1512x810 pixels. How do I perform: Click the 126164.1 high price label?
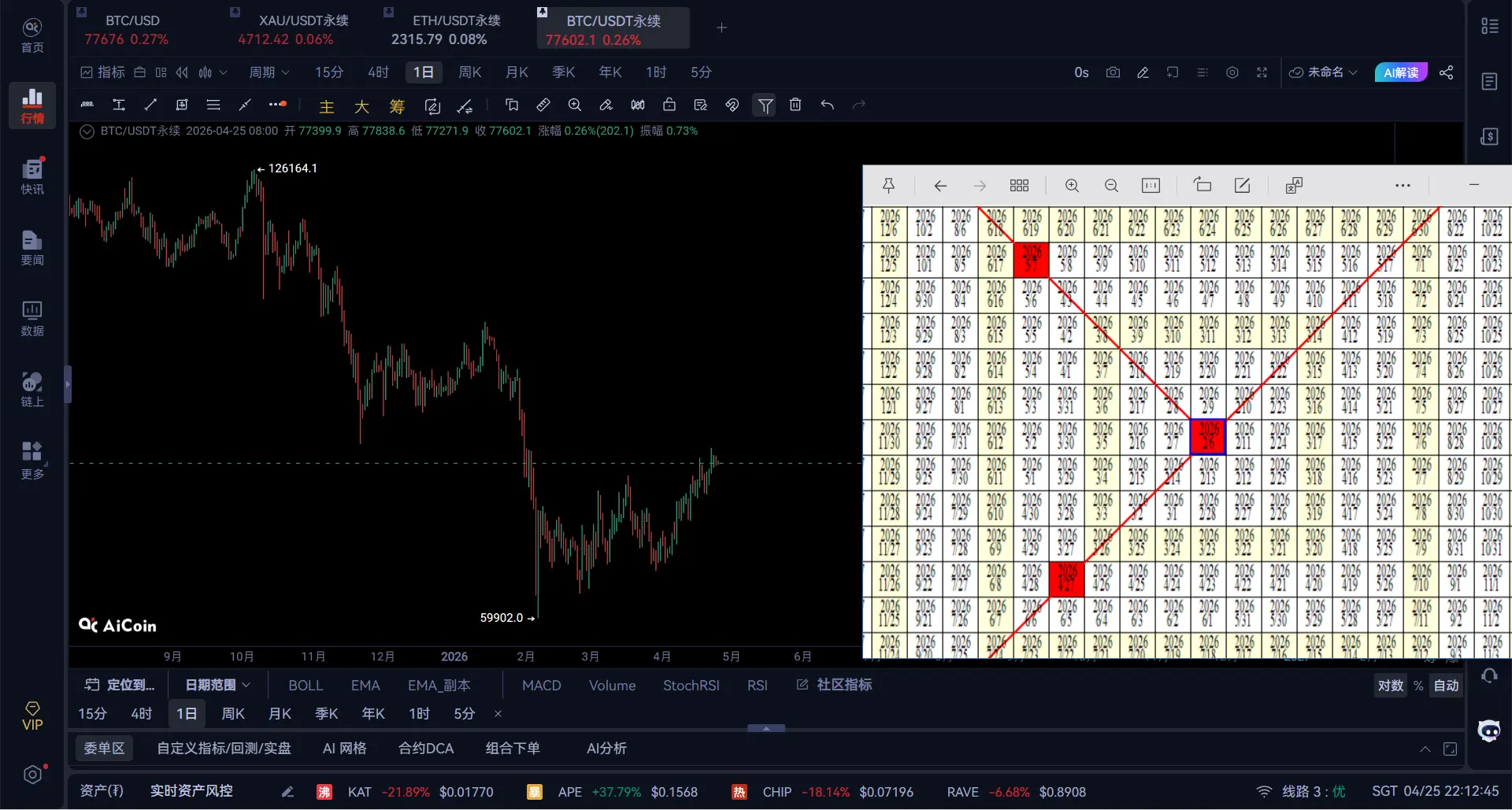click(x=292, y=168)
